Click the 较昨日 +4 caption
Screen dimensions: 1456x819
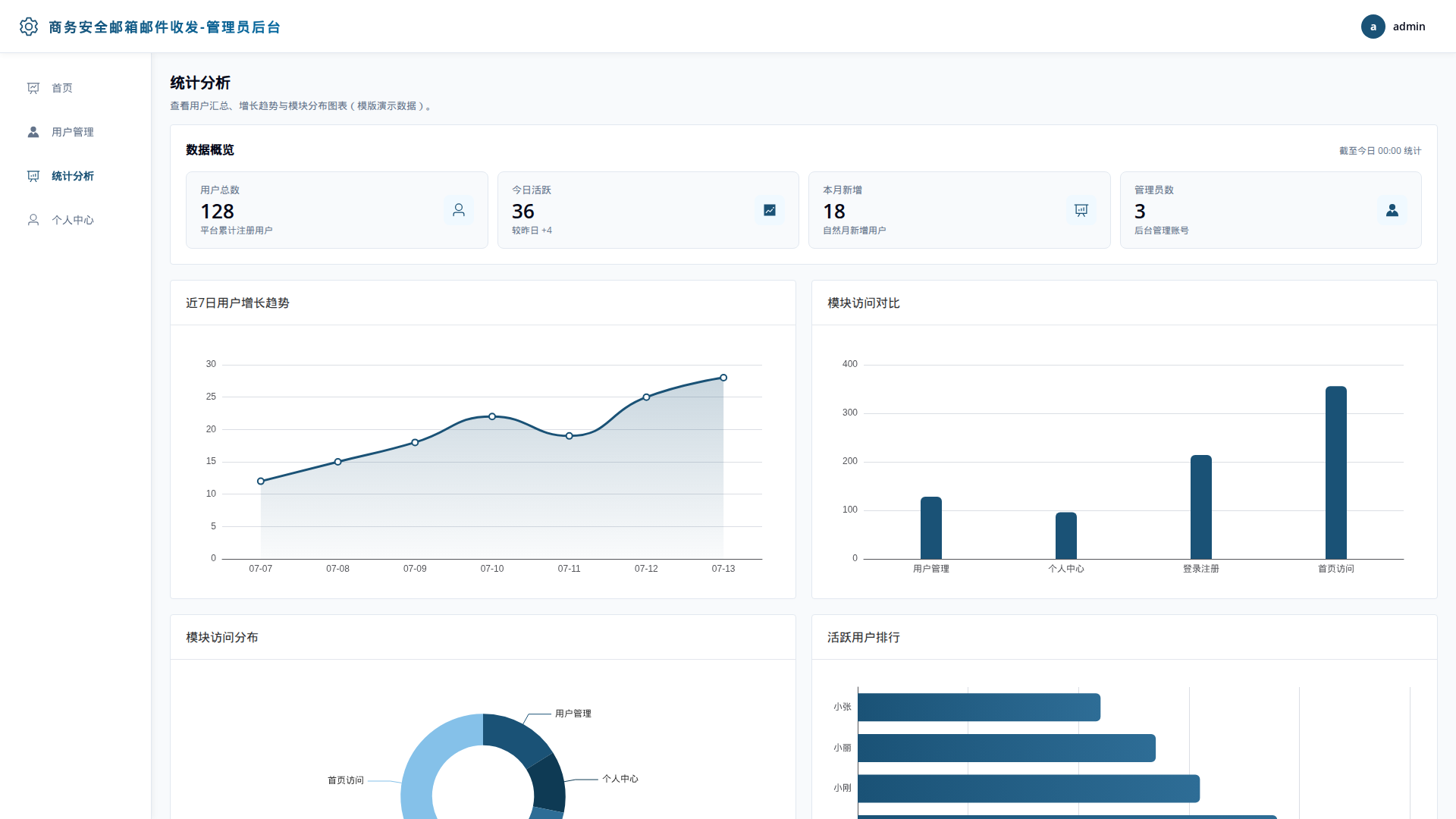[532, 231]
